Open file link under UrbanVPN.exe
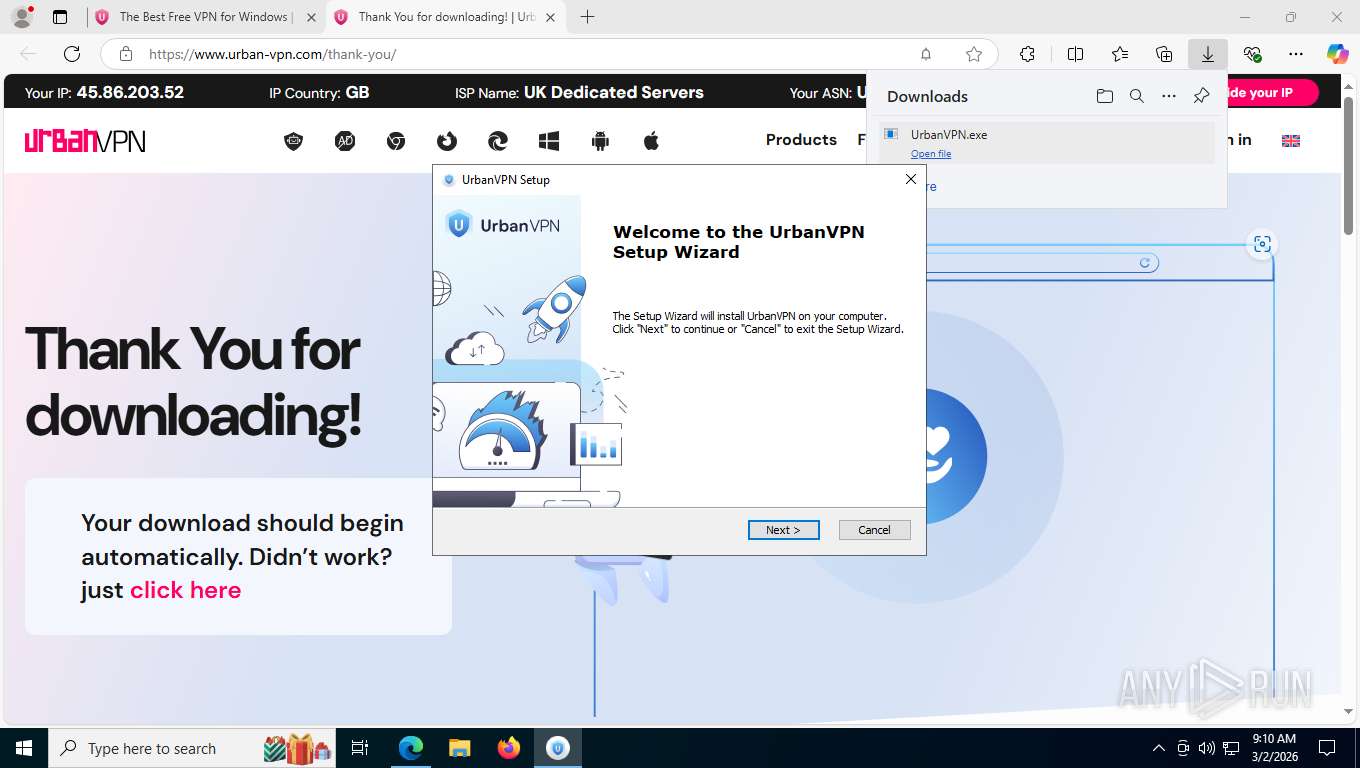1360x768 pixels. click(x=931, y=154)
